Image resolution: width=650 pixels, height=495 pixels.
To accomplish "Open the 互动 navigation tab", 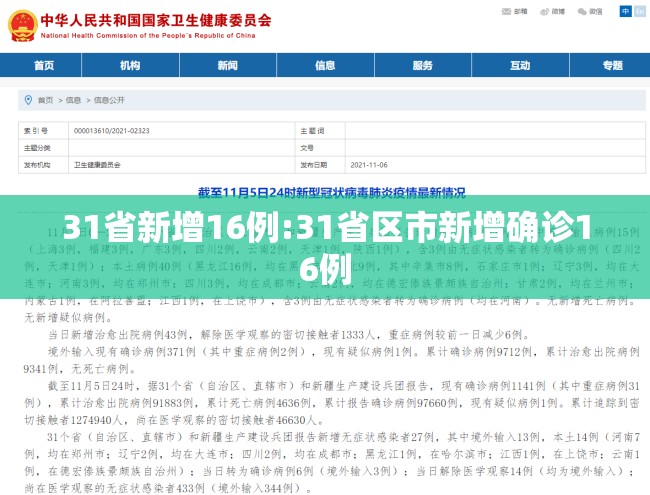I will [x=520, y=65].
